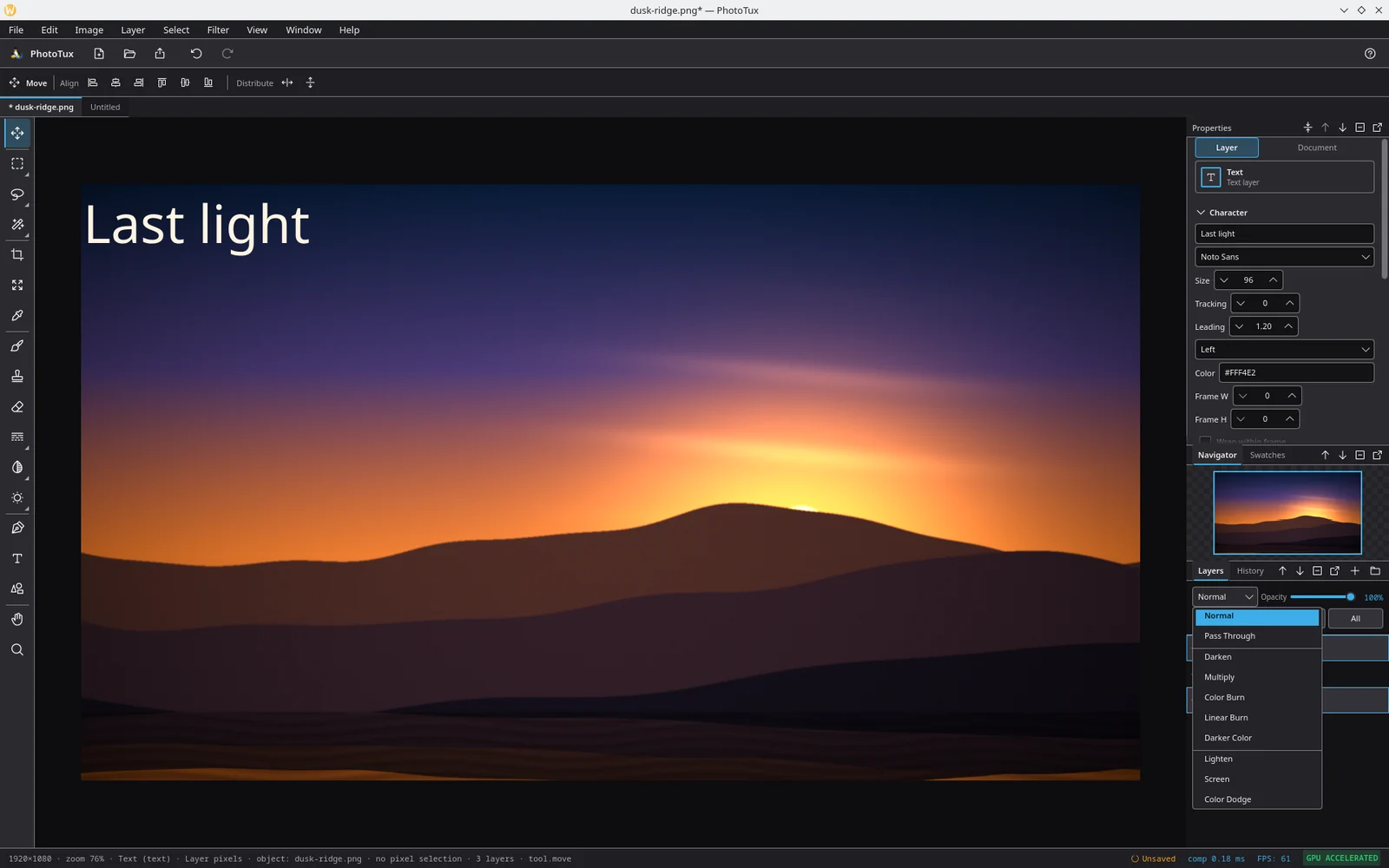Click the Color hex field #FFF4E2
This screenshot has height=868, width=1389.
[1296, 373]
